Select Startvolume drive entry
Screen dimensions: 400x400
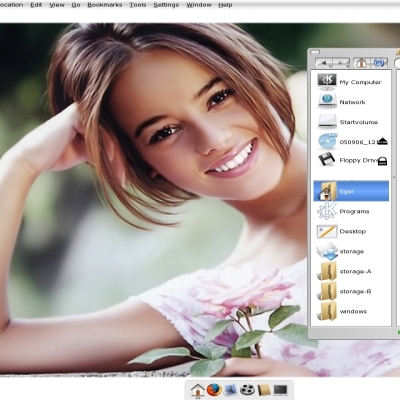[x=351, y=122]
